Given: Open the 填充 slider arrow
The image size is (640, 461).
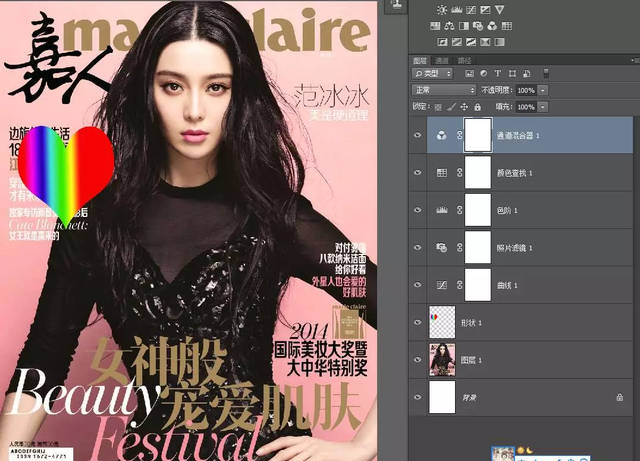Looking at the screenshot, I should point(543,107).
